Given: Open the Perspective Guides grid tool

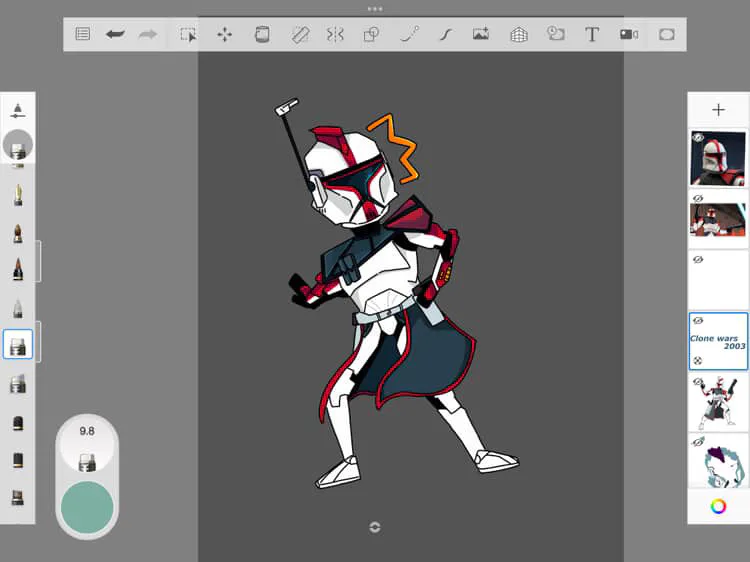Looking at the screenshot, I should coord(519,34).
